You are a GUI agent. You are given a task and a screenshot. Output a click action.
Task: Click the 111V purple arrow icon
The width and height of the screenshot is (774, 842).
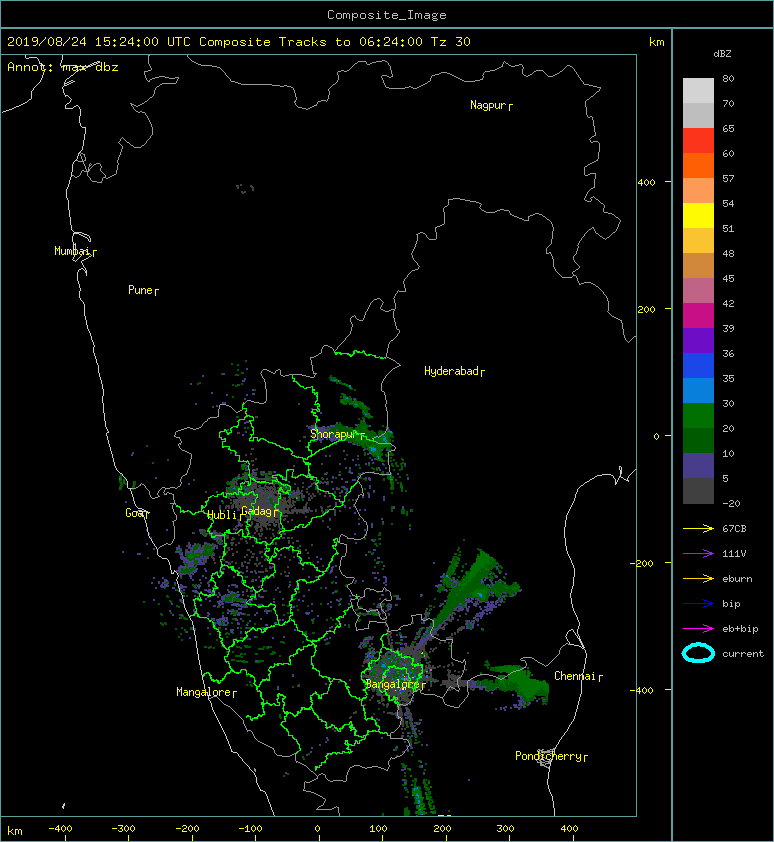(x=698, y=554)
